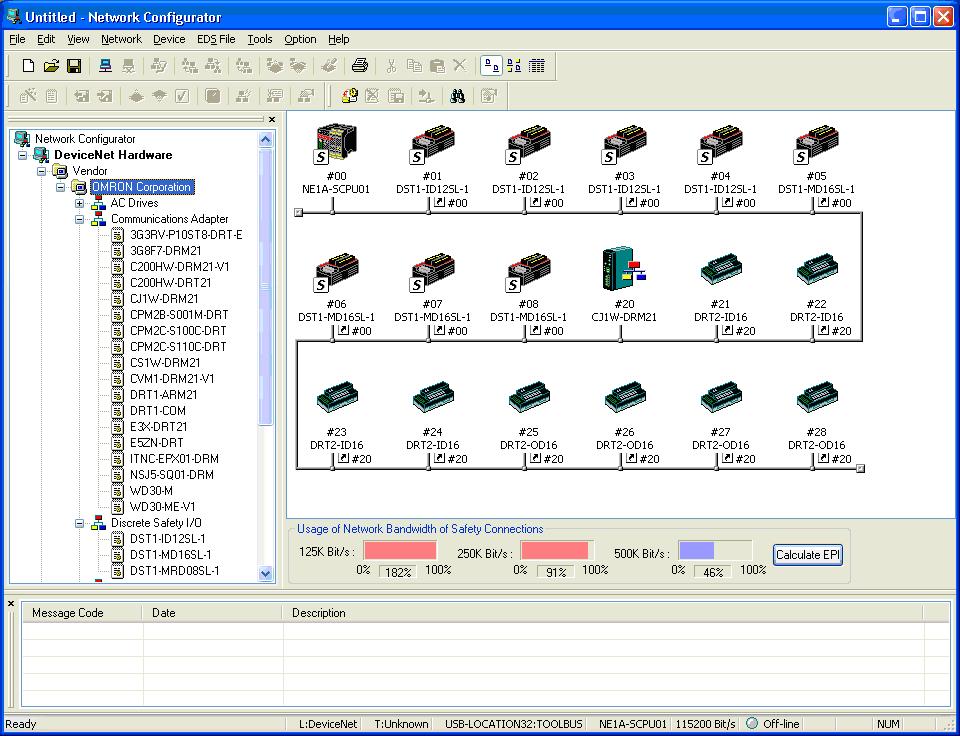Select the DST1-MD16SL-1 device #05 icon
Screen dimensions: 960x736
(816, 145)
